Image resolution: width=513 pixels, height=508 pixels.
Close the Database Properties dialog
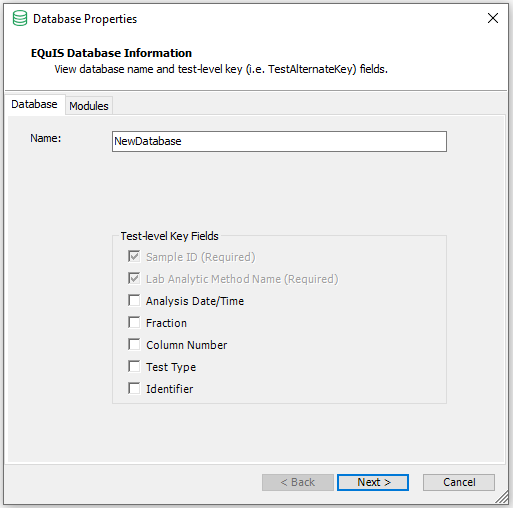pyautogui.click(x=493, y=18)
